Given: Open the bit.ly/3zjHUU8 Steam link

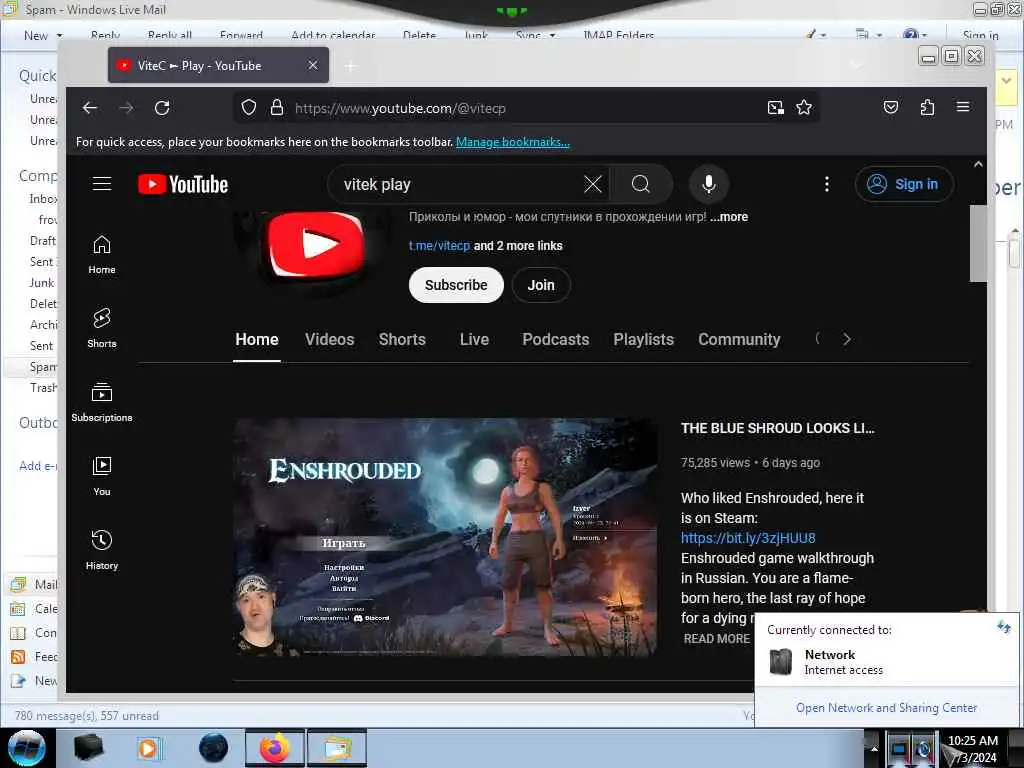Looking at the screenshot, I should 748,538.
